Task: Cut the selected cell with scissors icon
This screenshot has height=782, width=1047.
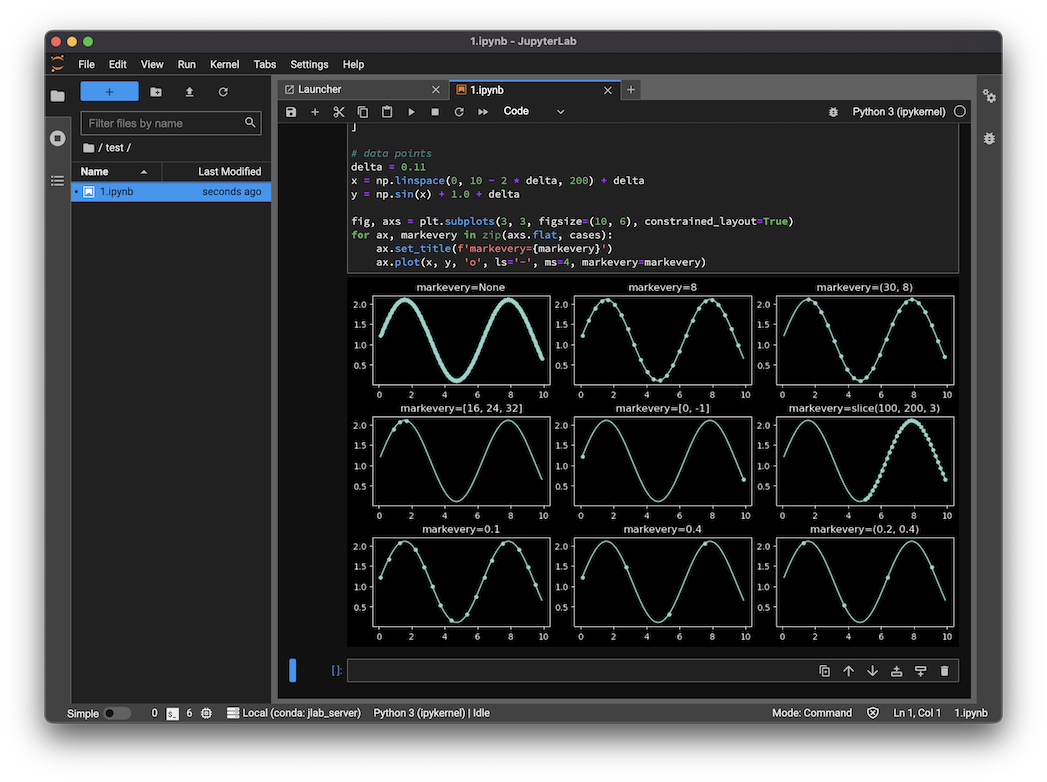Action: point(339,112)
